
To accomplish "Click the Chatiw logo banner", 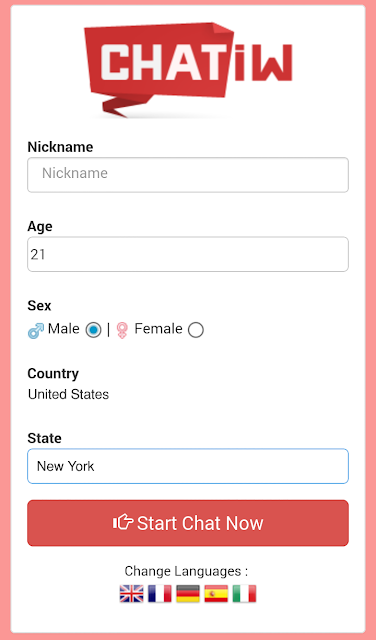I will 188,69.
